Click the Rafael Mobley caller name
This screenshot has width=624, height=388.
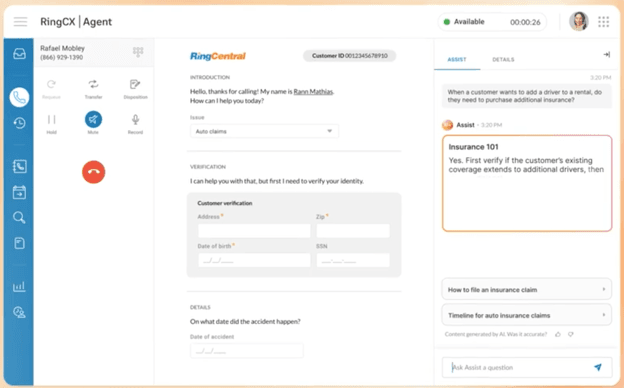[x=62, y=48]
